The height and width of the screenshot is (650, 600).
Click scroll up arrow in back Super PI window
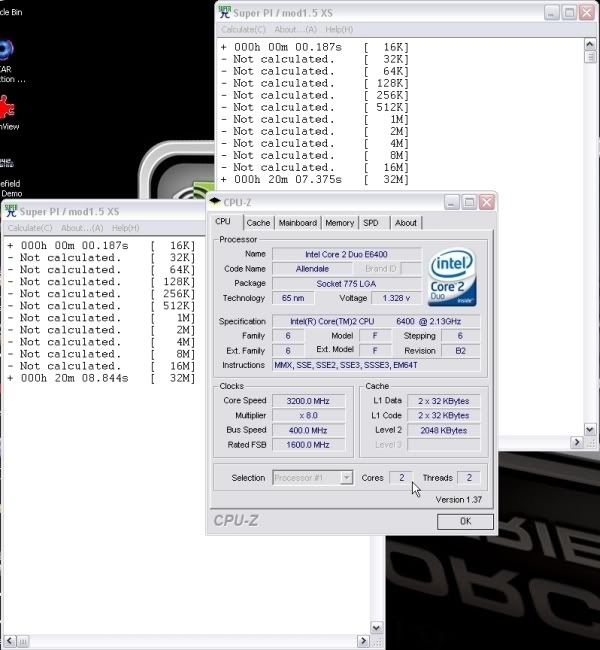tap(590, 44)
